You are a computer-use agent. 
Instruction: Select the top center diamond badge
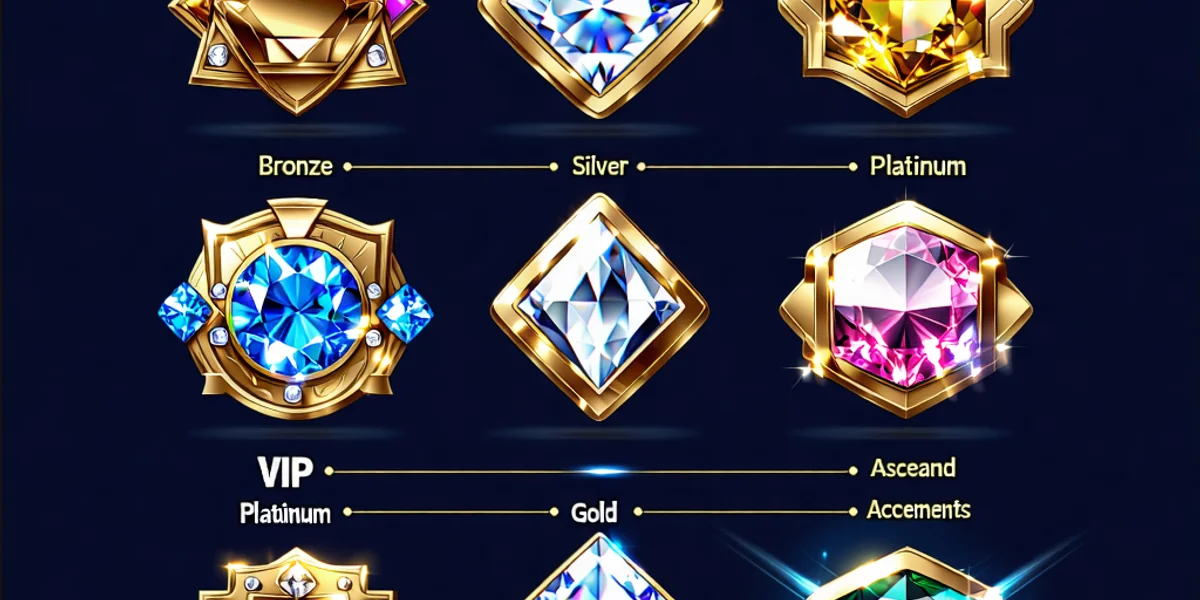600,52
